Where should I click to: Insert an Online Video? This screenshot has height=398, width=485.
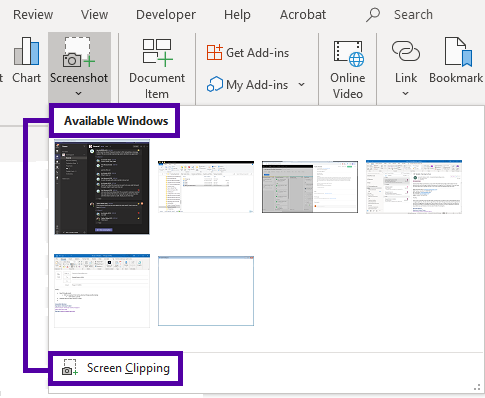click(348, 69)
